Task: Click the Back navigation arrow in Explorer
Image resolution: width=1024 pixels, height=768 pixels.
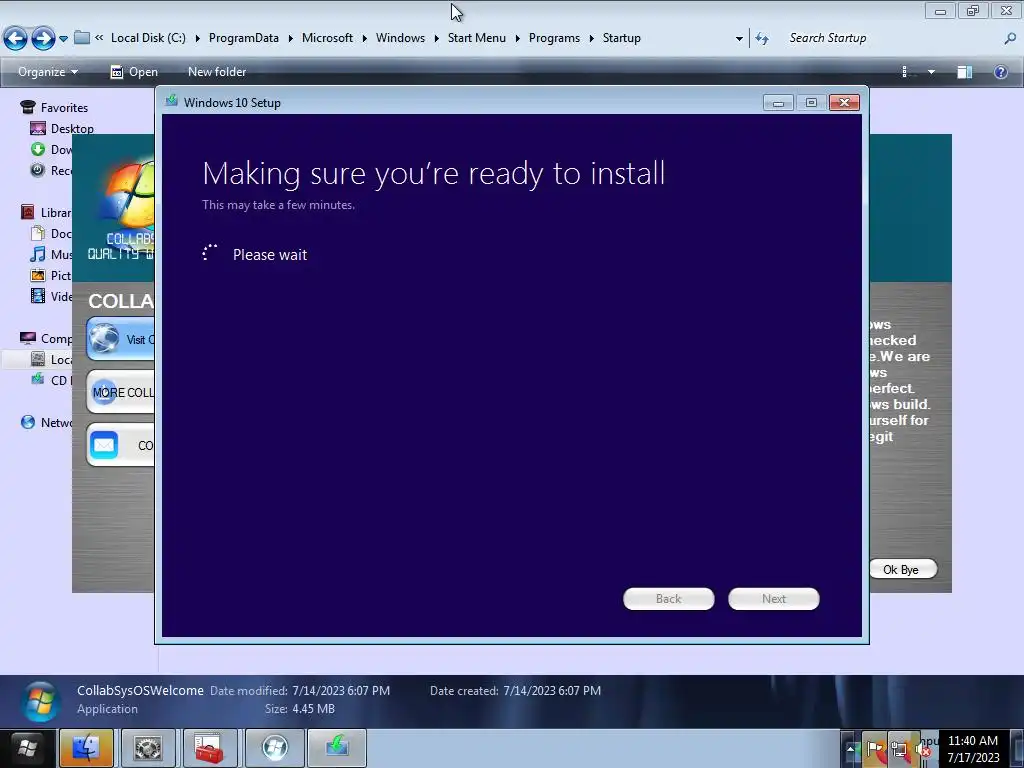Action: click(x=16, y=38)
